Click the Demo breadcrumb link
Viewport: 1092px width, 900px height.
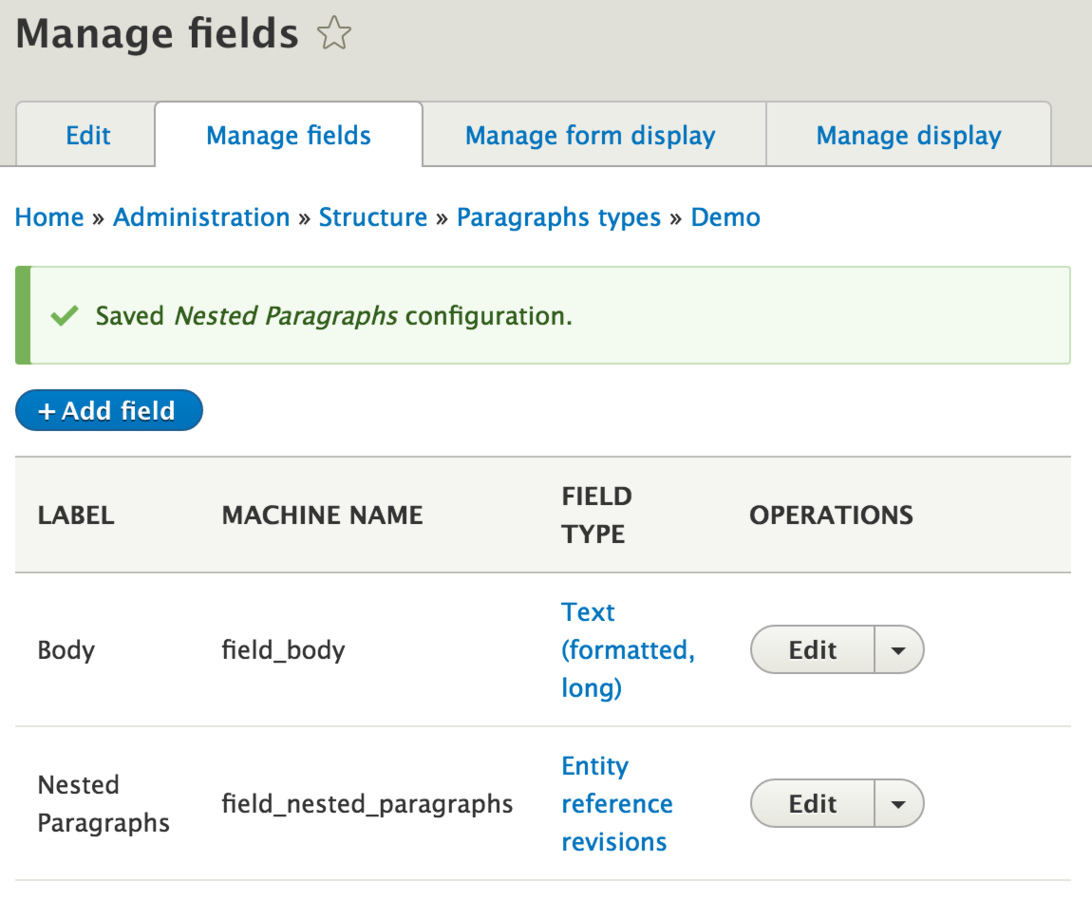[725, 218]
